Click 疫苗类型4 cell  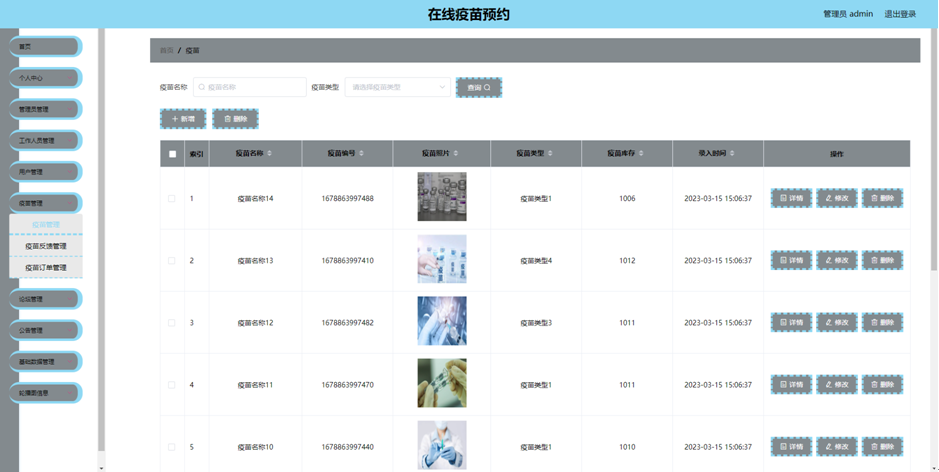tap(536, 261)
